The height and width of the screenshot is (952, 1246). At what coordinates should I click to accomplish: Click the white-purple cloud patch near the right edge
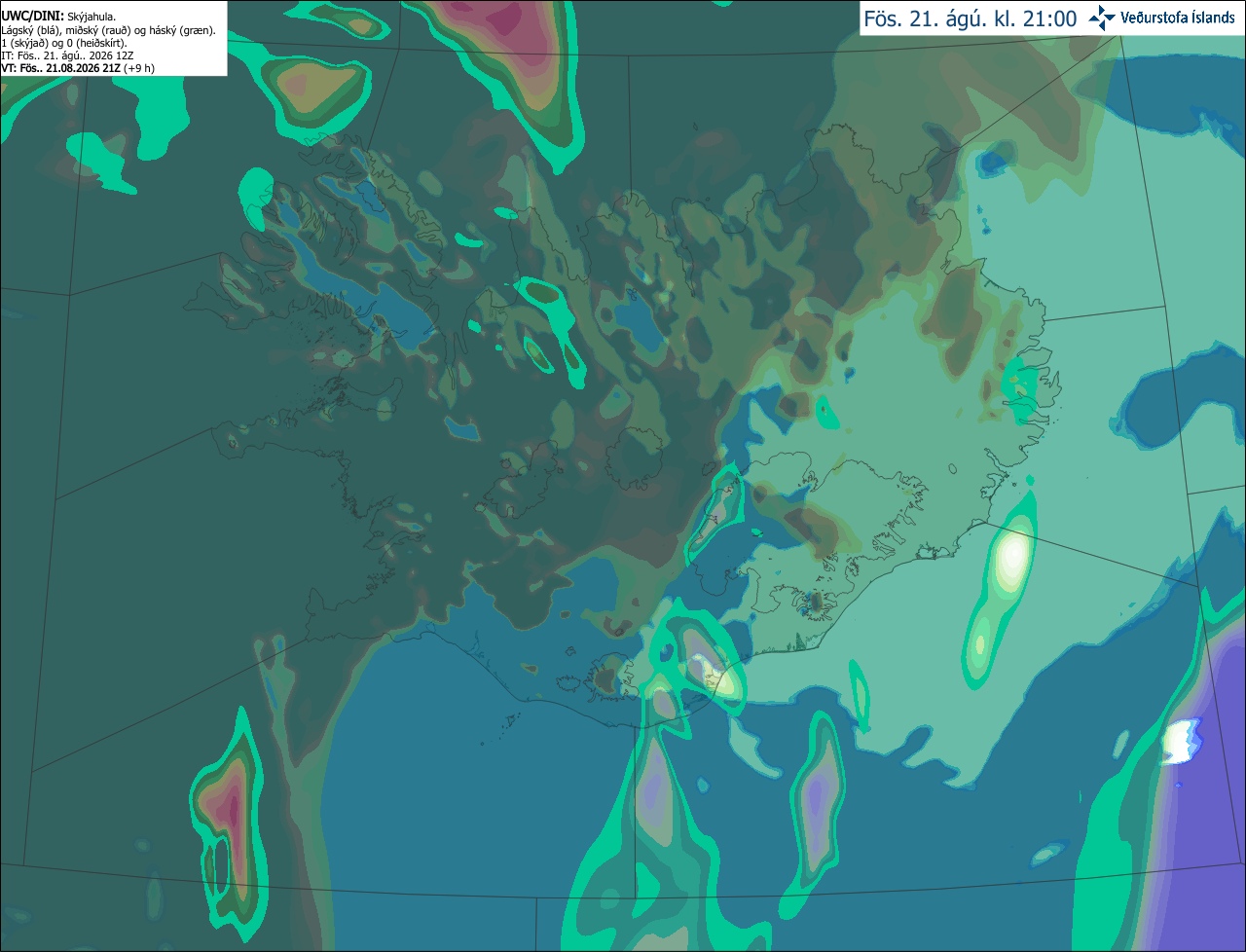[x=1182, y=742]
